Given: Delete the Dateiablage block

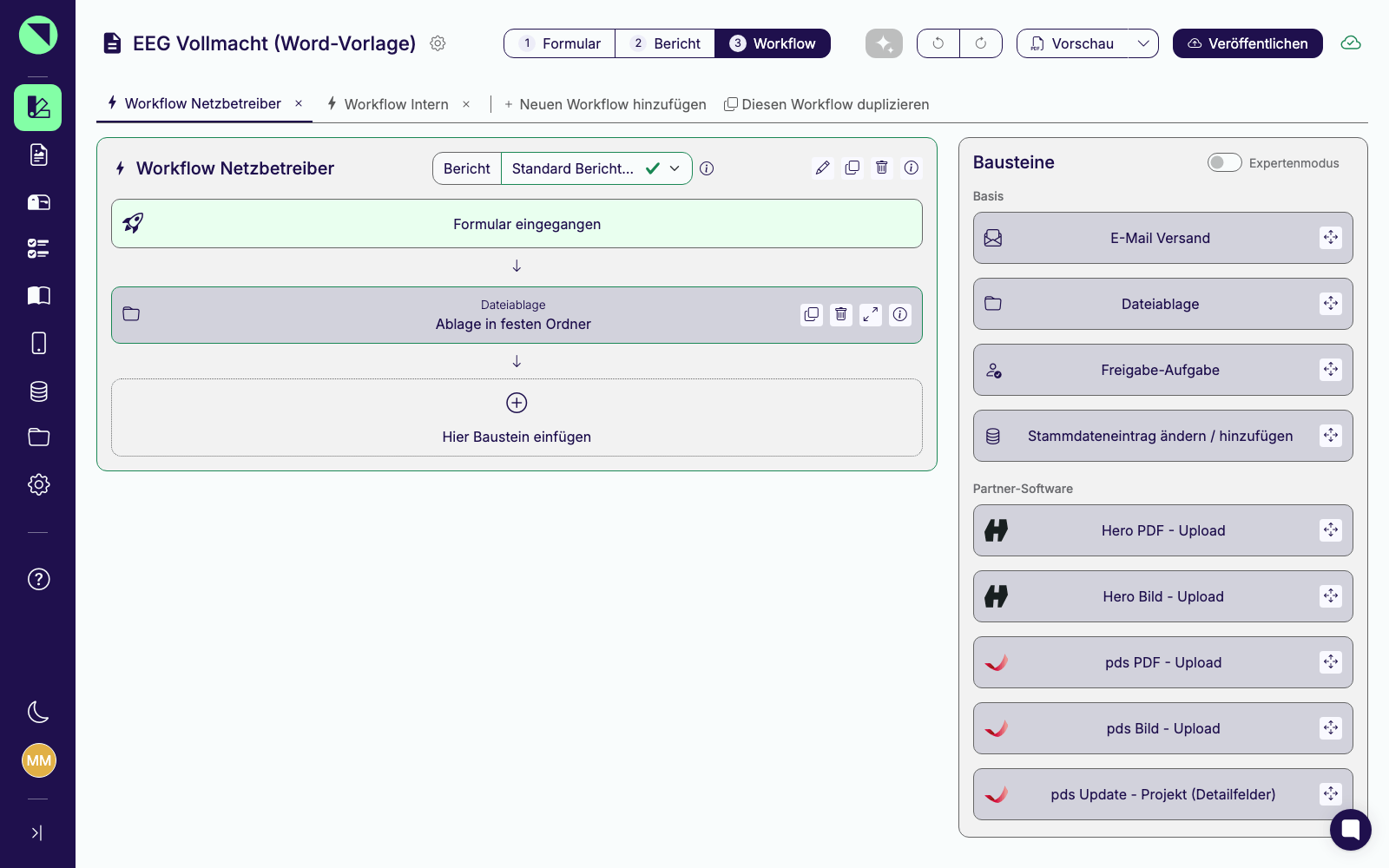Looking at the screenshot, I should pyautogui.click(x=841, y=314).
